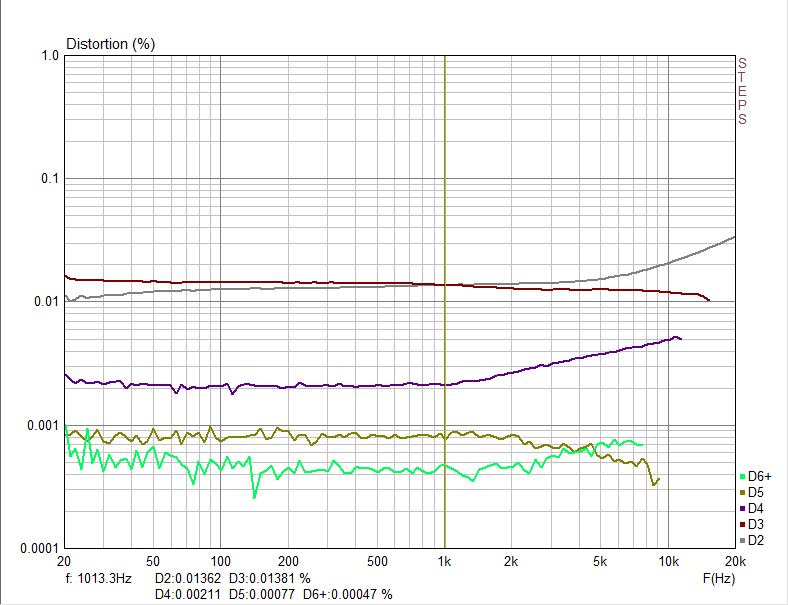Click the 5k x-axis tick label
788x605 pixels.
coord(600,562)
